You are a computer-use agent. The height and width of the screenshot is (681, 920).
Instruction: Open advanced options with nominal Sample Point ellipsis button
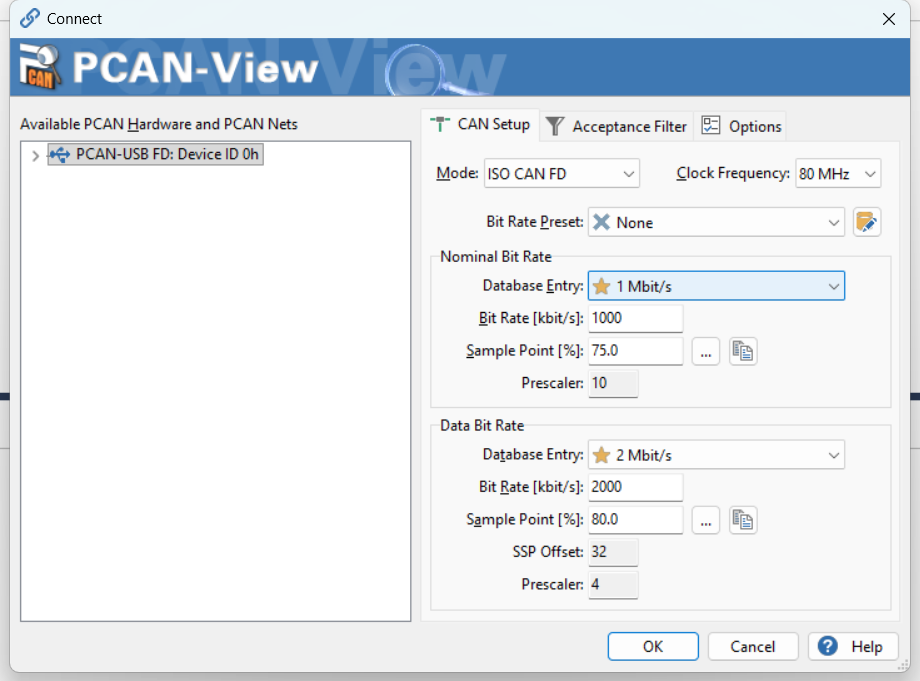(706, 351)
